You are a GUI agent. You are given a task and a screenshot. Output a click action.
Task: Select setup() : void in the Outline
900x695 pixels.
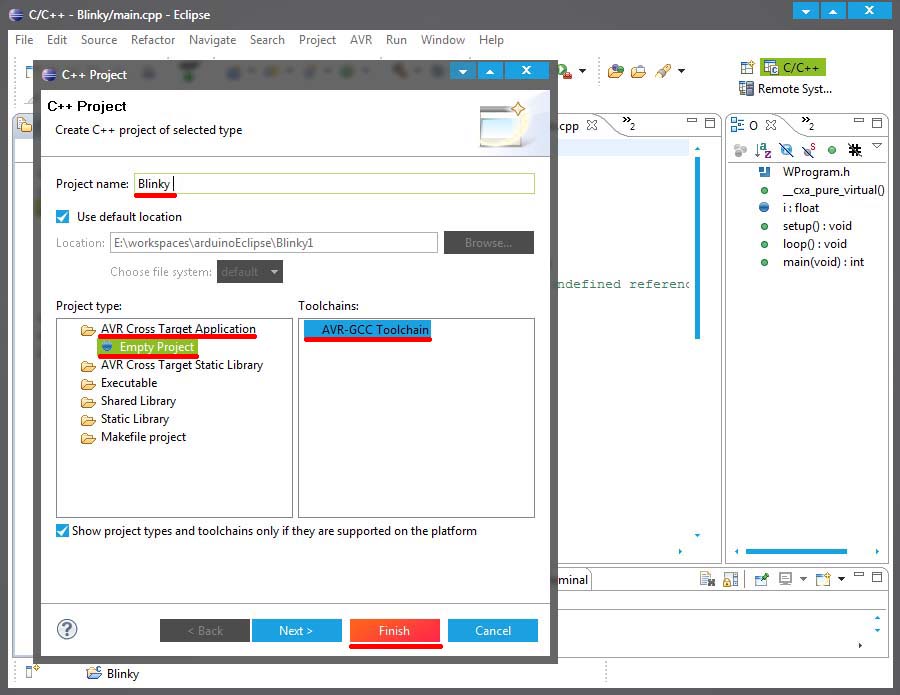817,226
